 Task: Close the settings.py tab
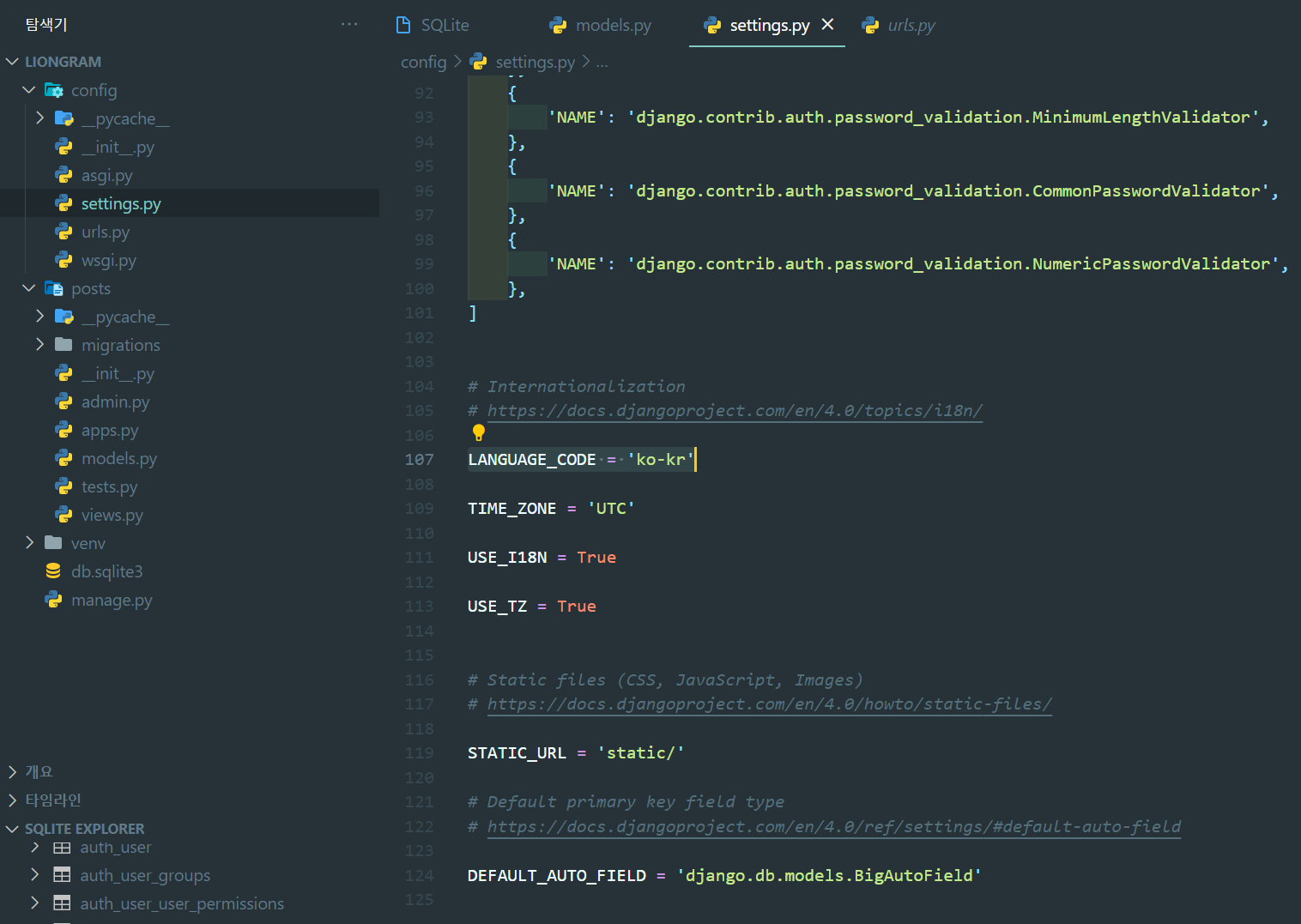pyautogui.click(x=827, y=24)
